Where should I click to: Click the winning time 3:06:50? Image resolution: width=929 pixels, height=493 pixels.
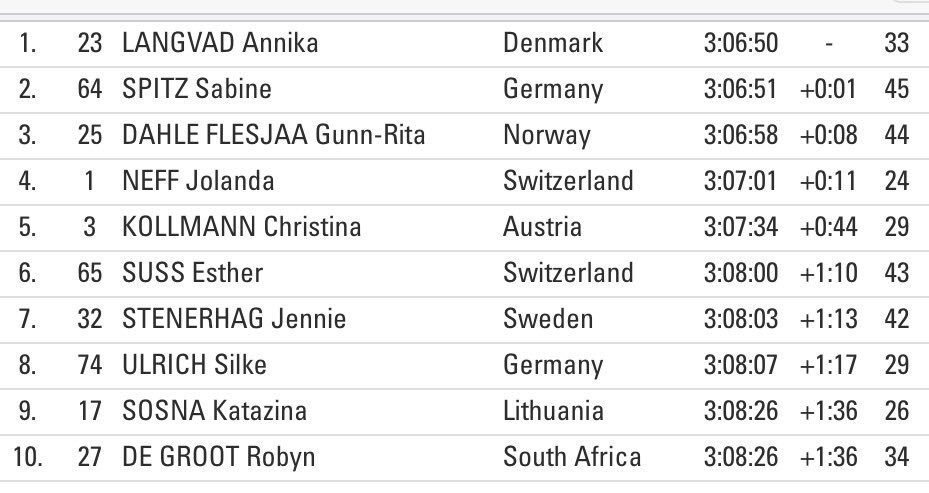click(x=740, y=43)
